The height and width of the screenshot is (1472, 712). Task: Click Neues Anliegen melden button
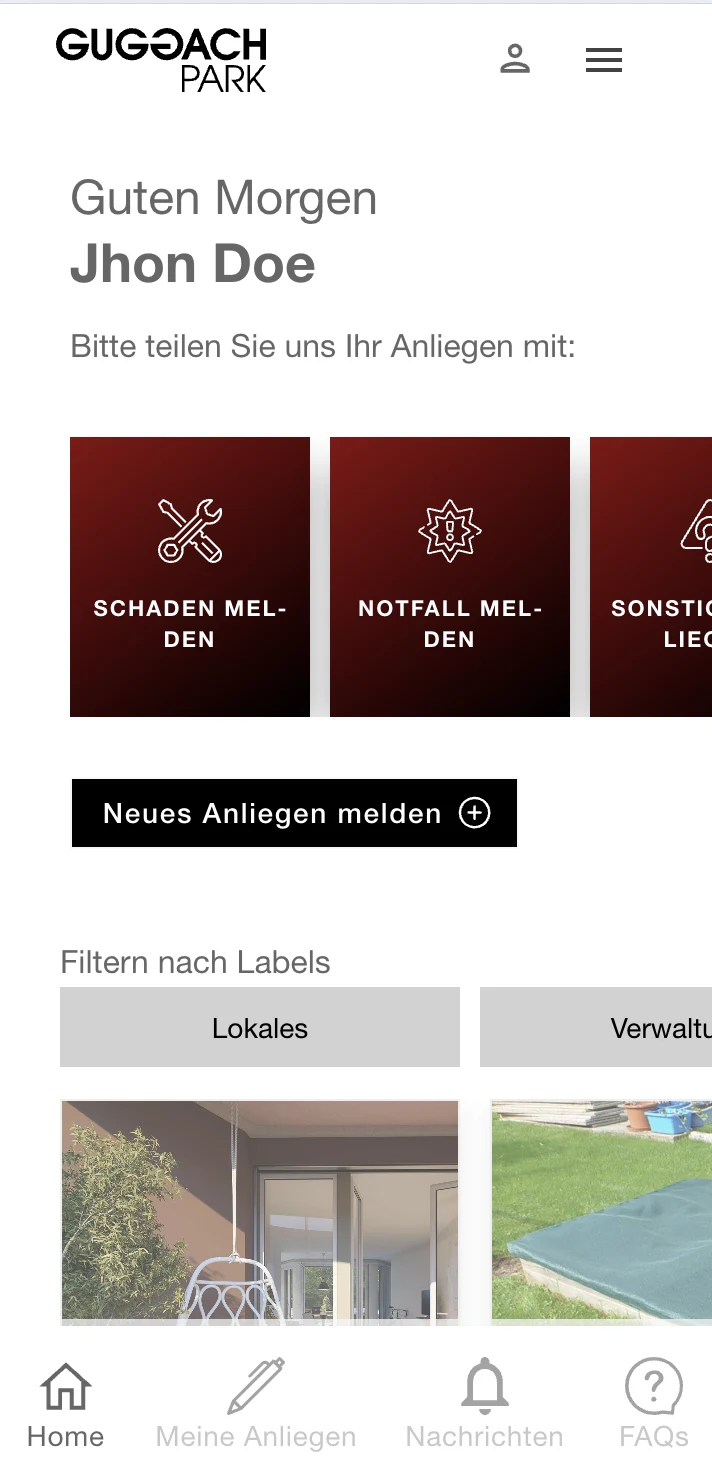294,813
